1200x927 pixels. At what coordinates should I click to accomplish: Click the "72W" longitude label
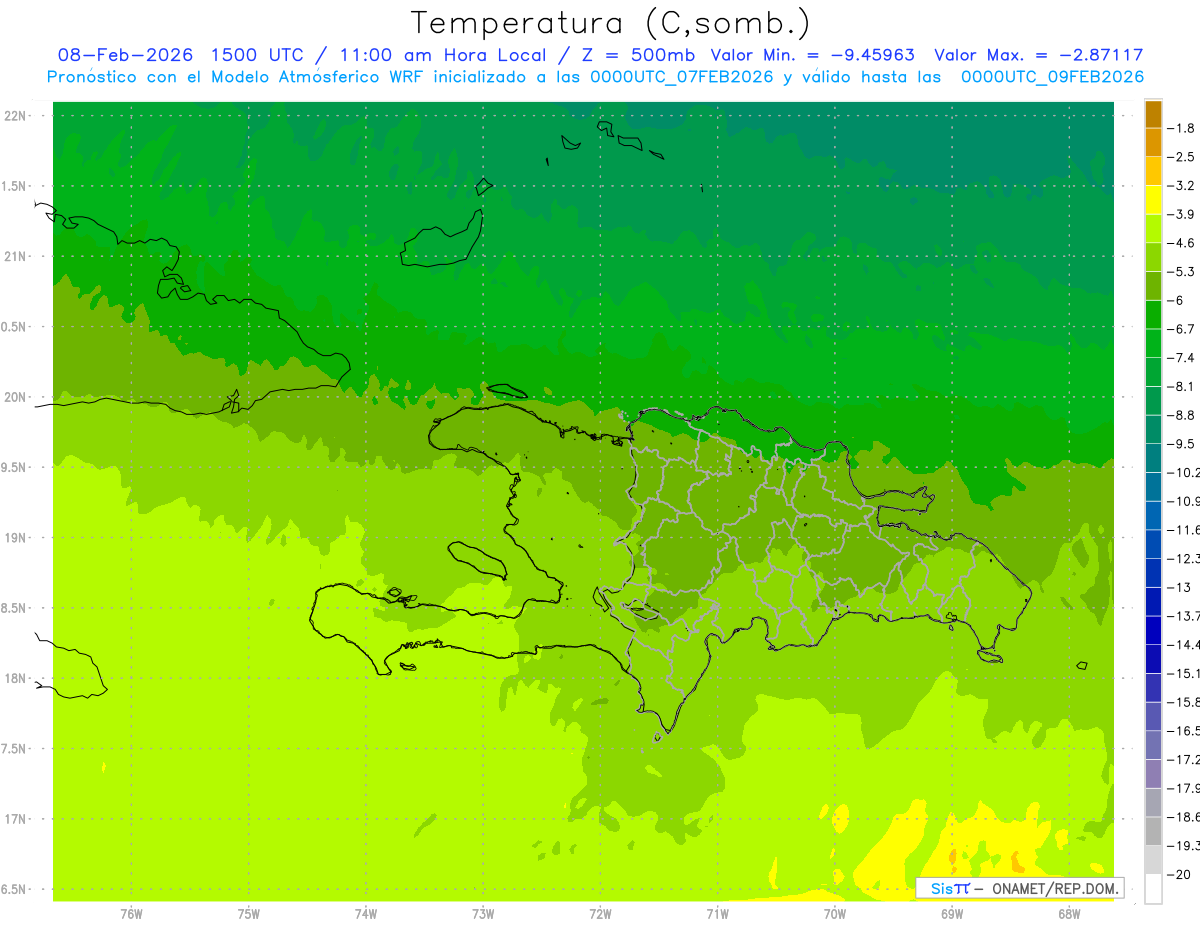click(600, 913)
